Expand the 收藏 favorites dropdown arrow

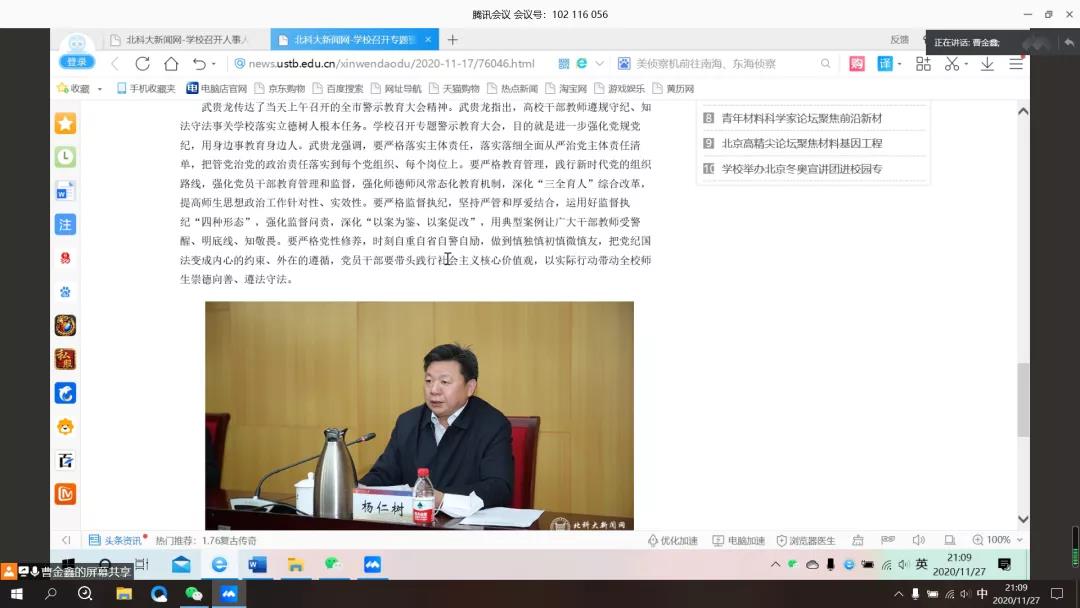[100, 89]
